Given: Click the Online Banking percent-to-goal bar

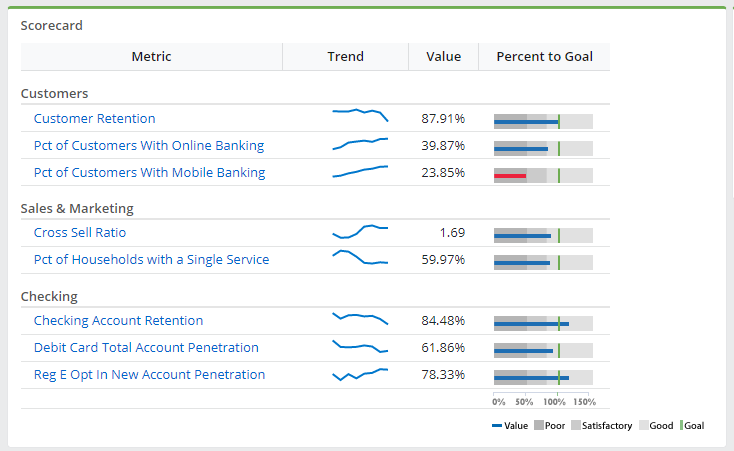Looking at the screenshot, I should point(543,149).
